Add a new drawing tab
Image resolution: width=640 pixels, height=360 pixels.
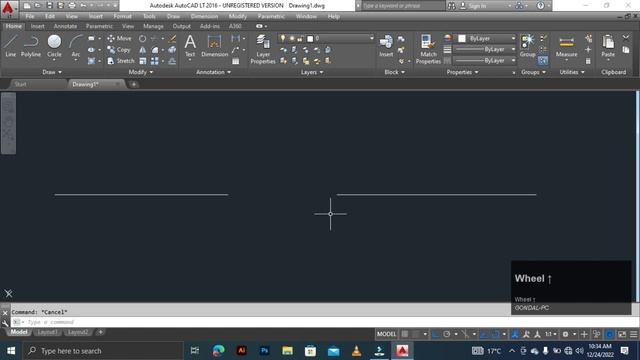point(133,84)
